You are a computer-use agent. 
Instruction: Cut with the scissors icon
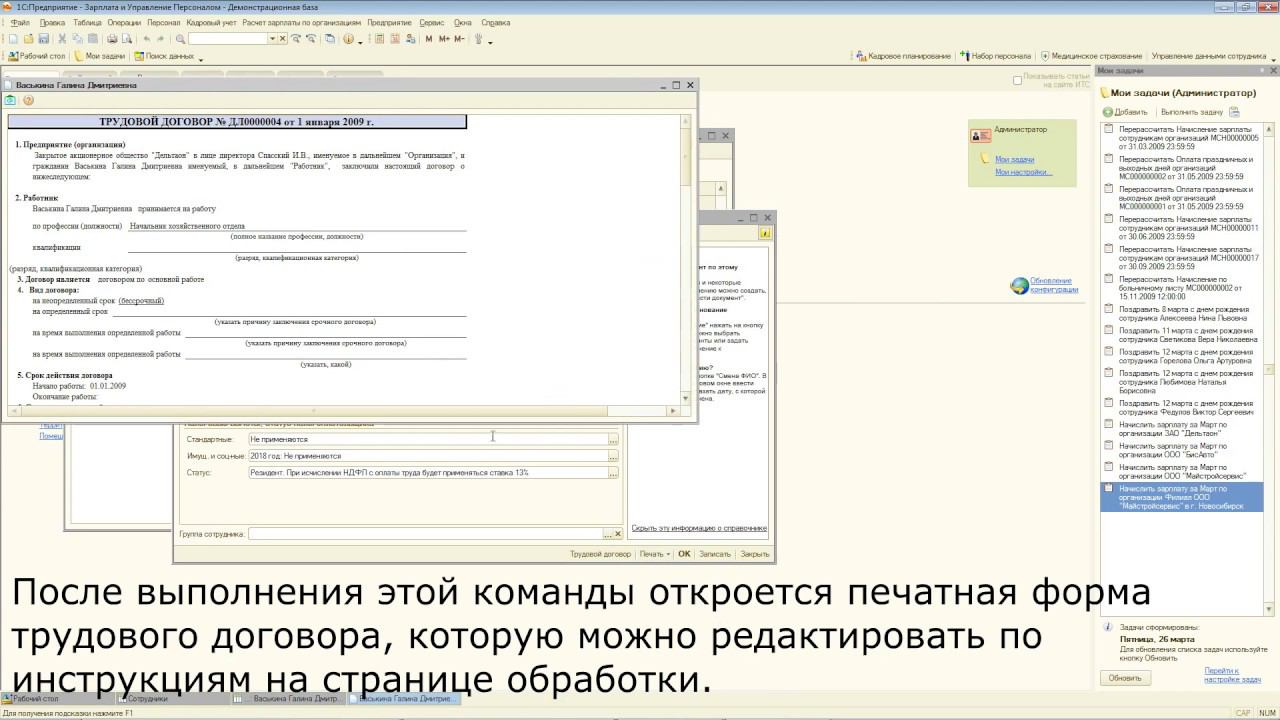pyautogui.click(x=62, y=39)
